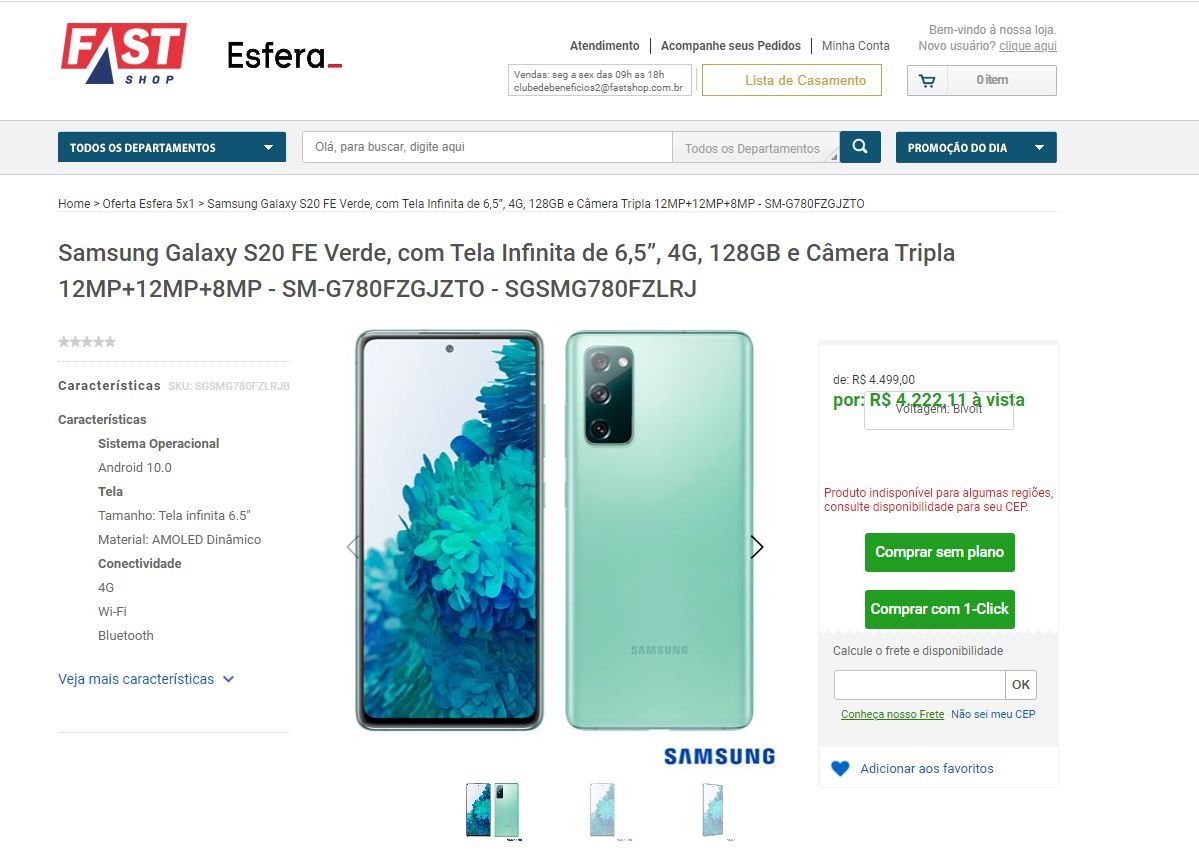This screenshot has height=852, width=1199.
Task: Click the magnifying glass search button
Action: (x=859, y=146)
